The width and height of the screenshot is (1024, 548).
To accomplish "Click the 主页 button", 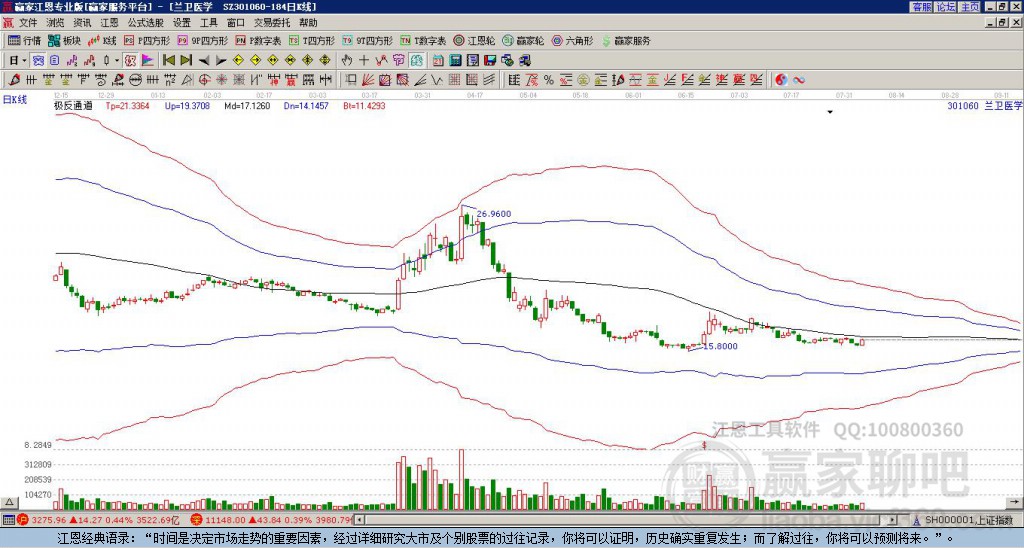I will (970, 6).
